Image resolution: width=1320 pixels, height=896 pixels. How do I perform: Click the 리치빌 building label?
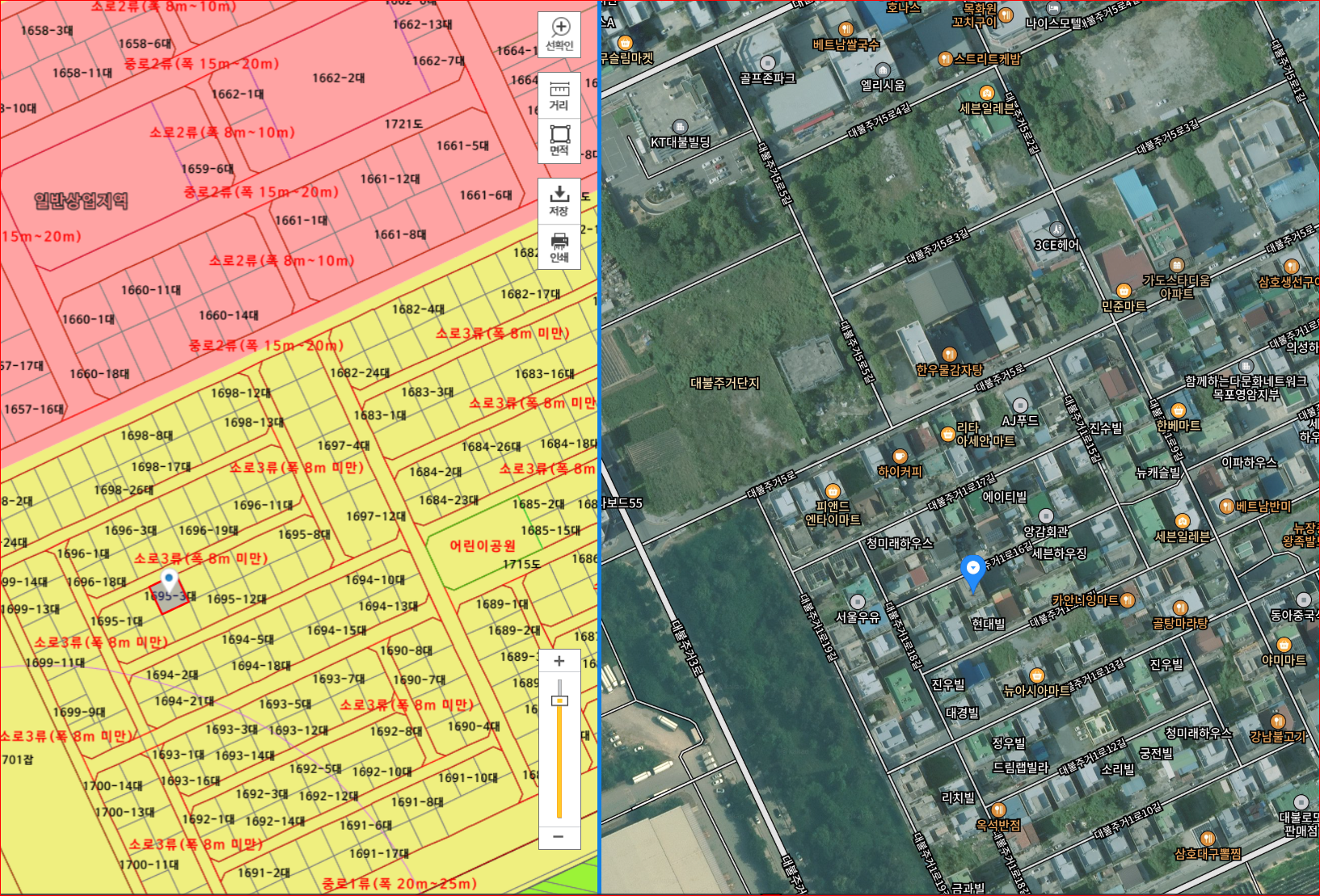click(959, 798)
